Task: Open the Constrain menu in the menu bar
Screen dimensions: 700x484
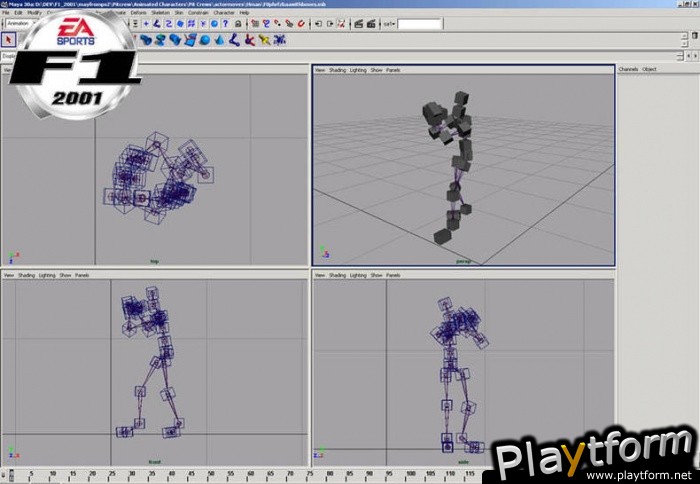Action: (x=198, y=13)
